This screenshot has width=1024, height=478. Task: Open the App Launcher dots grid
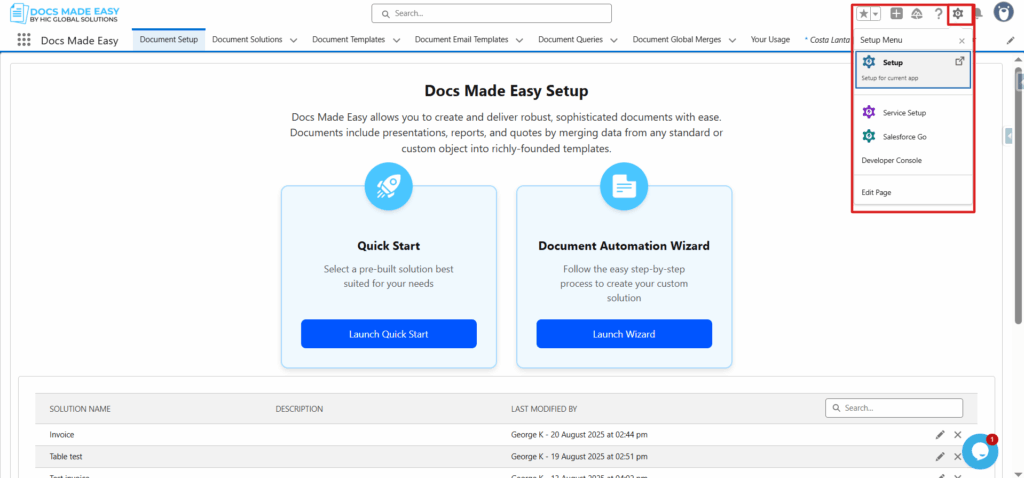coord(24,40)
